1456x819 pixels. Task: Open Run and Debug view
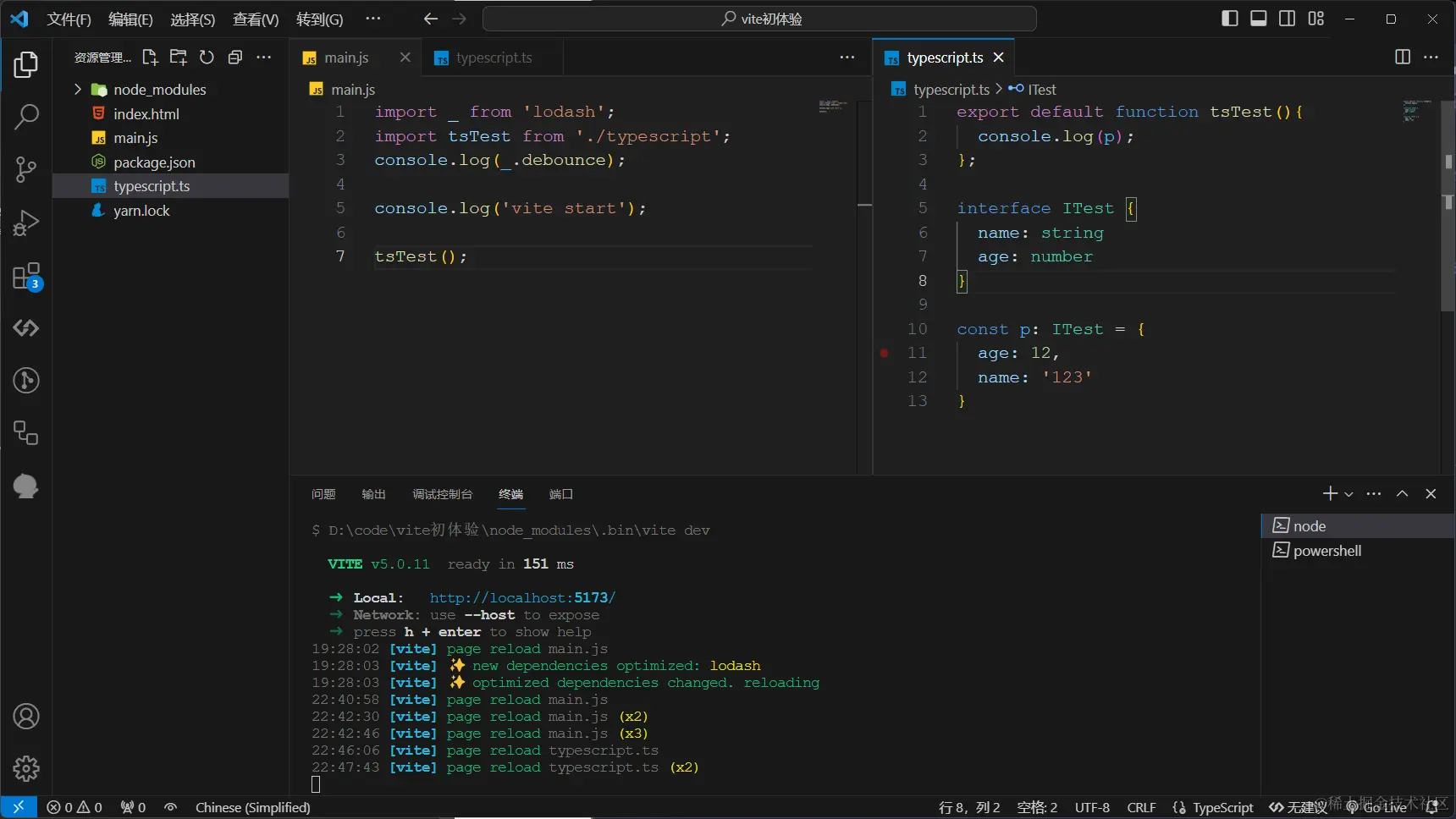click(26, 223)
